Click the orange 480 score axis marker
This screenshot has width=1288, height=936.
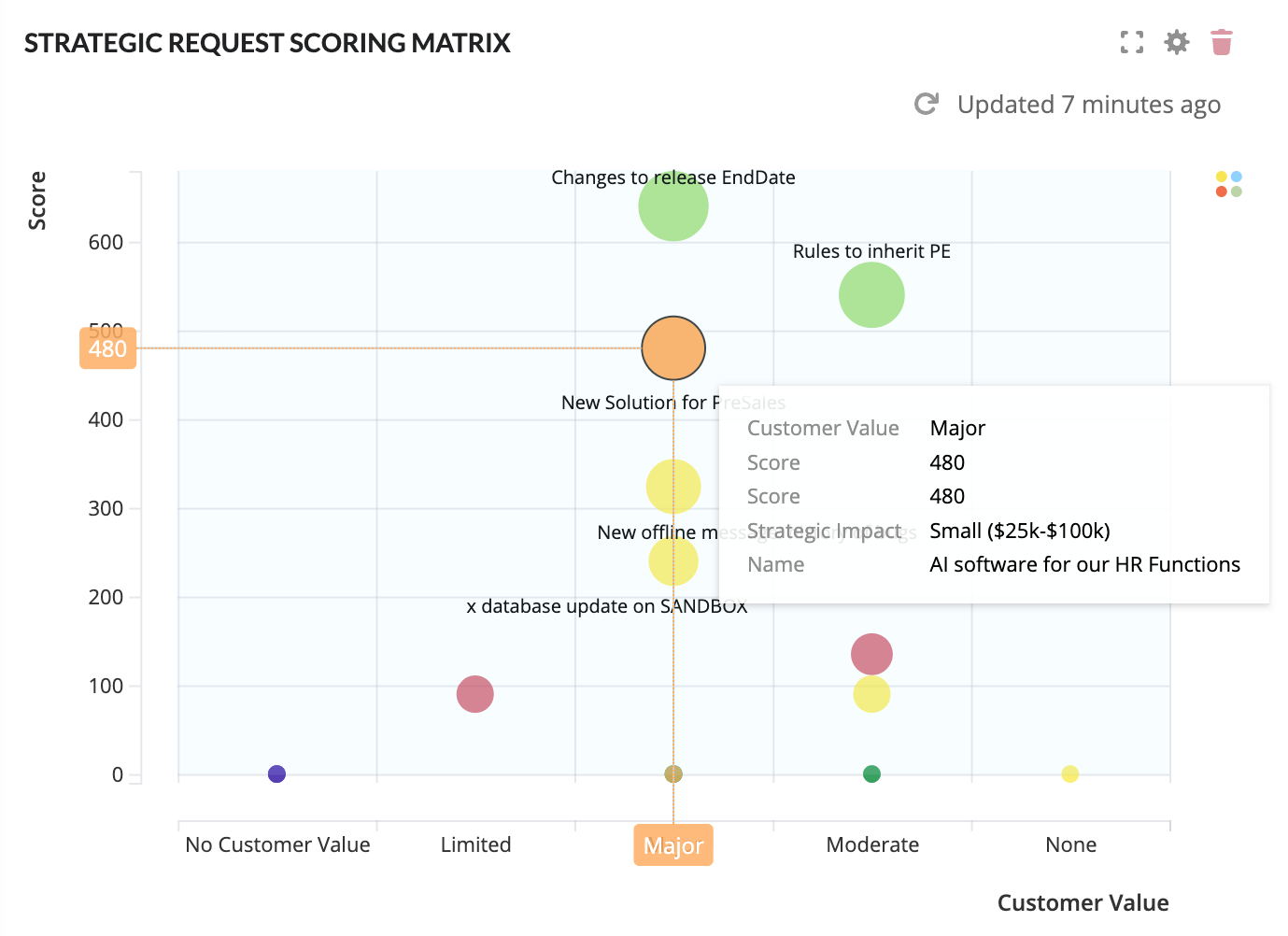[107, 348]
